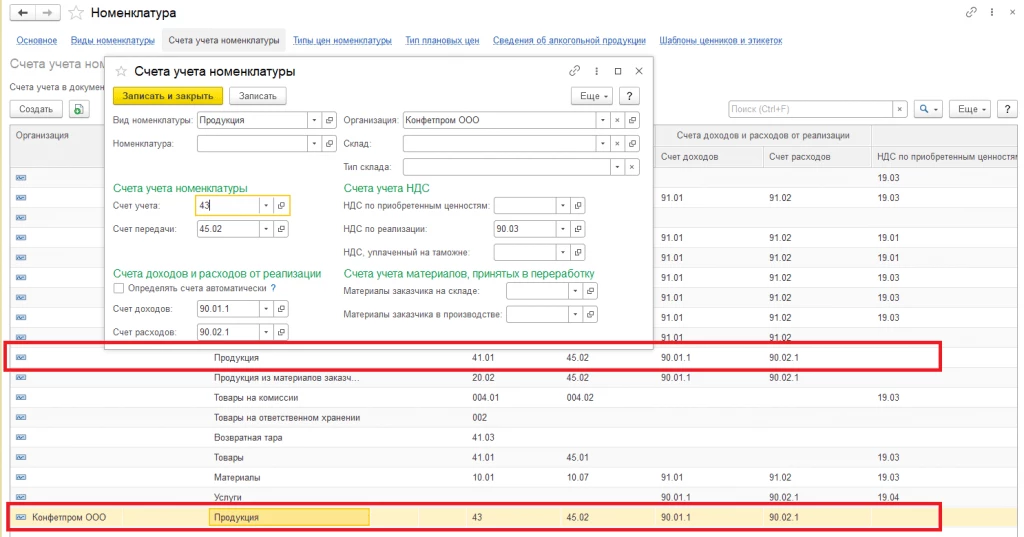Click the ? hint next to Определять счета автоматически
The image size is (1024, 537).
point(273,288)
